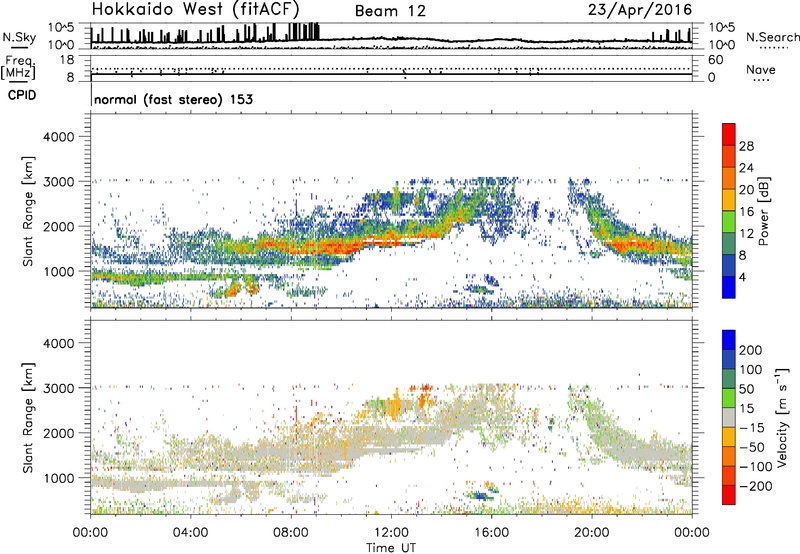Click the '3000' tick on the velocity panel
Screen dimensions: 800x554
tap(58, 388)
